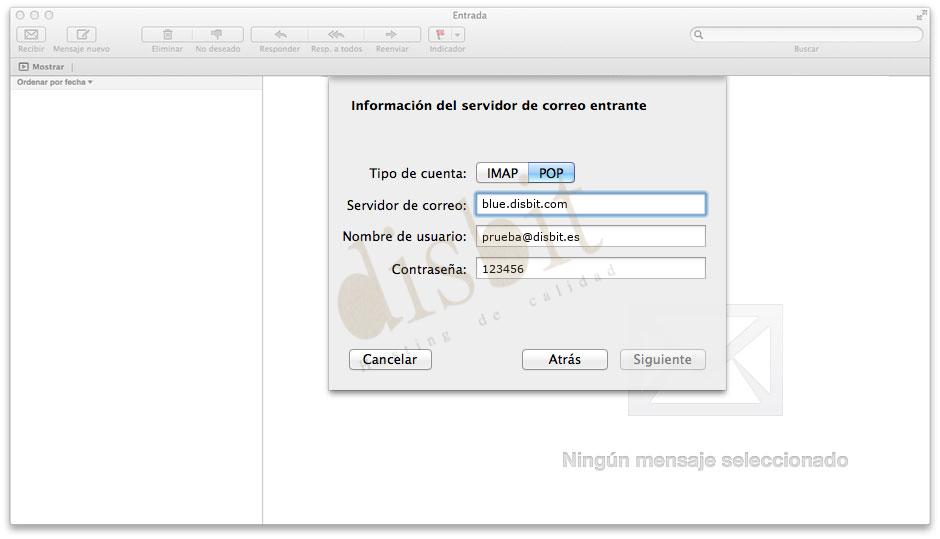Click the Resp. a todos icon

click(x=336, y=34)
